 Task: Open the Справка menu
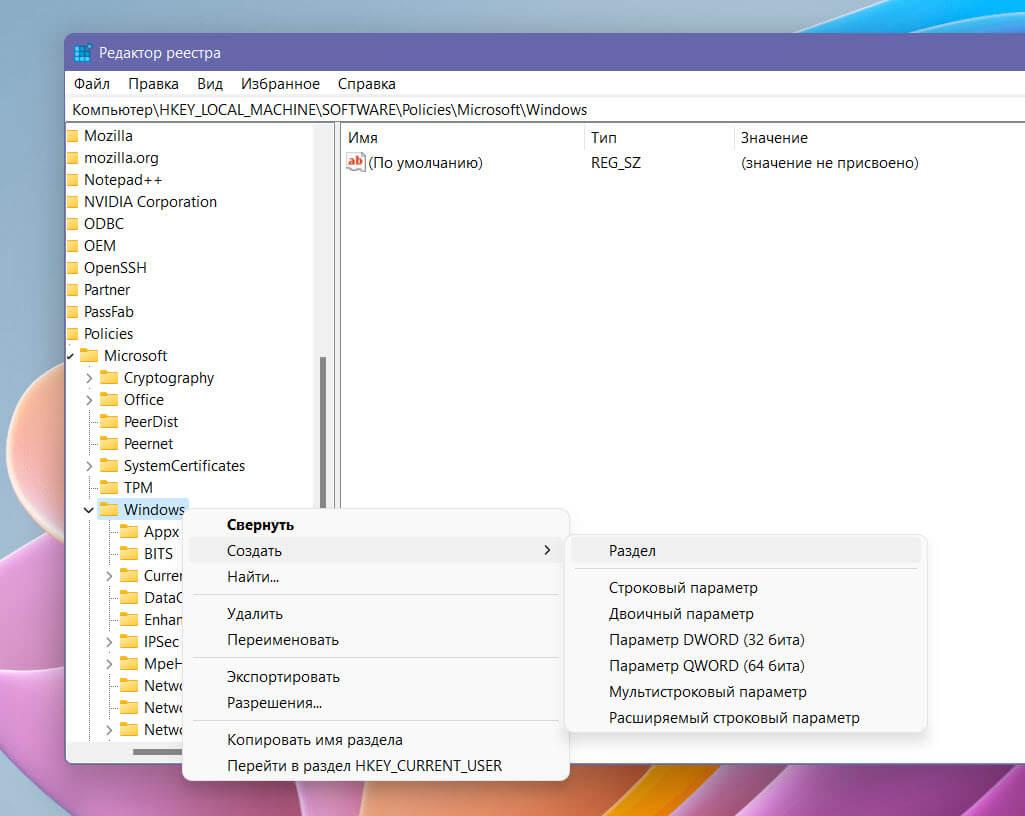[366, 84]
